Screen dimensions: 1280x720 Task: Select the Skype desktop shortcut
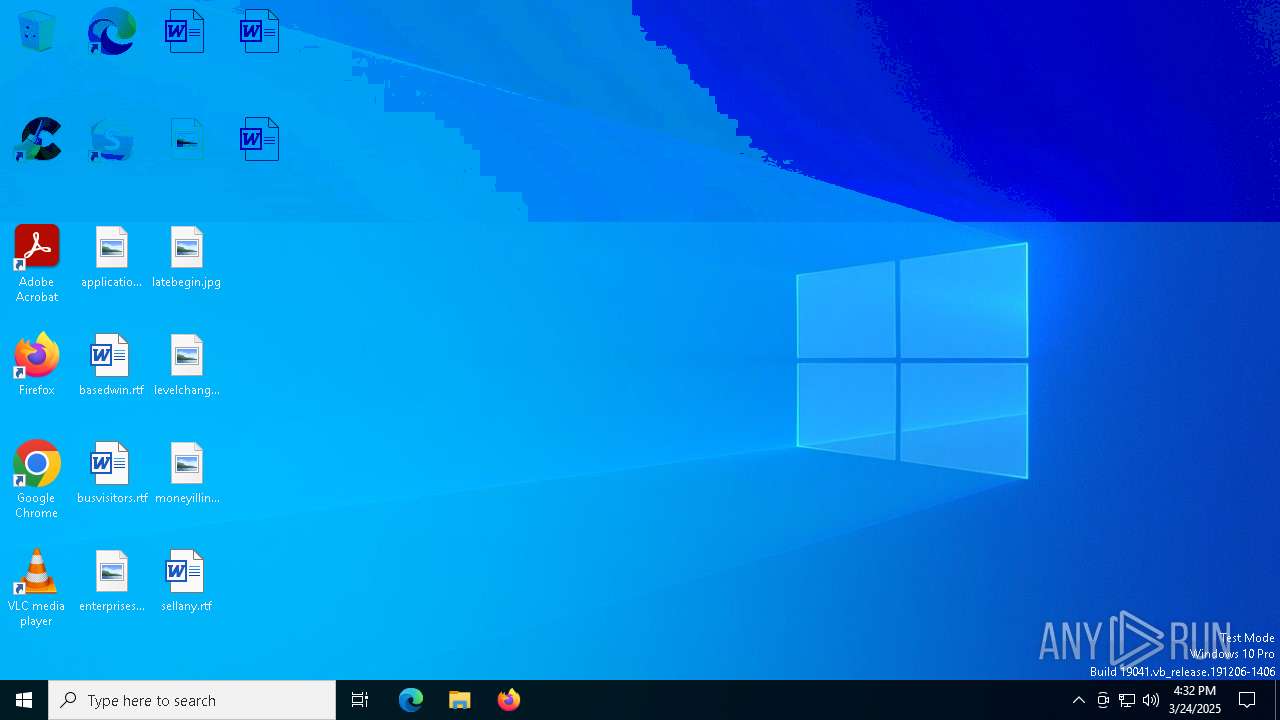[x=111, y=140]
